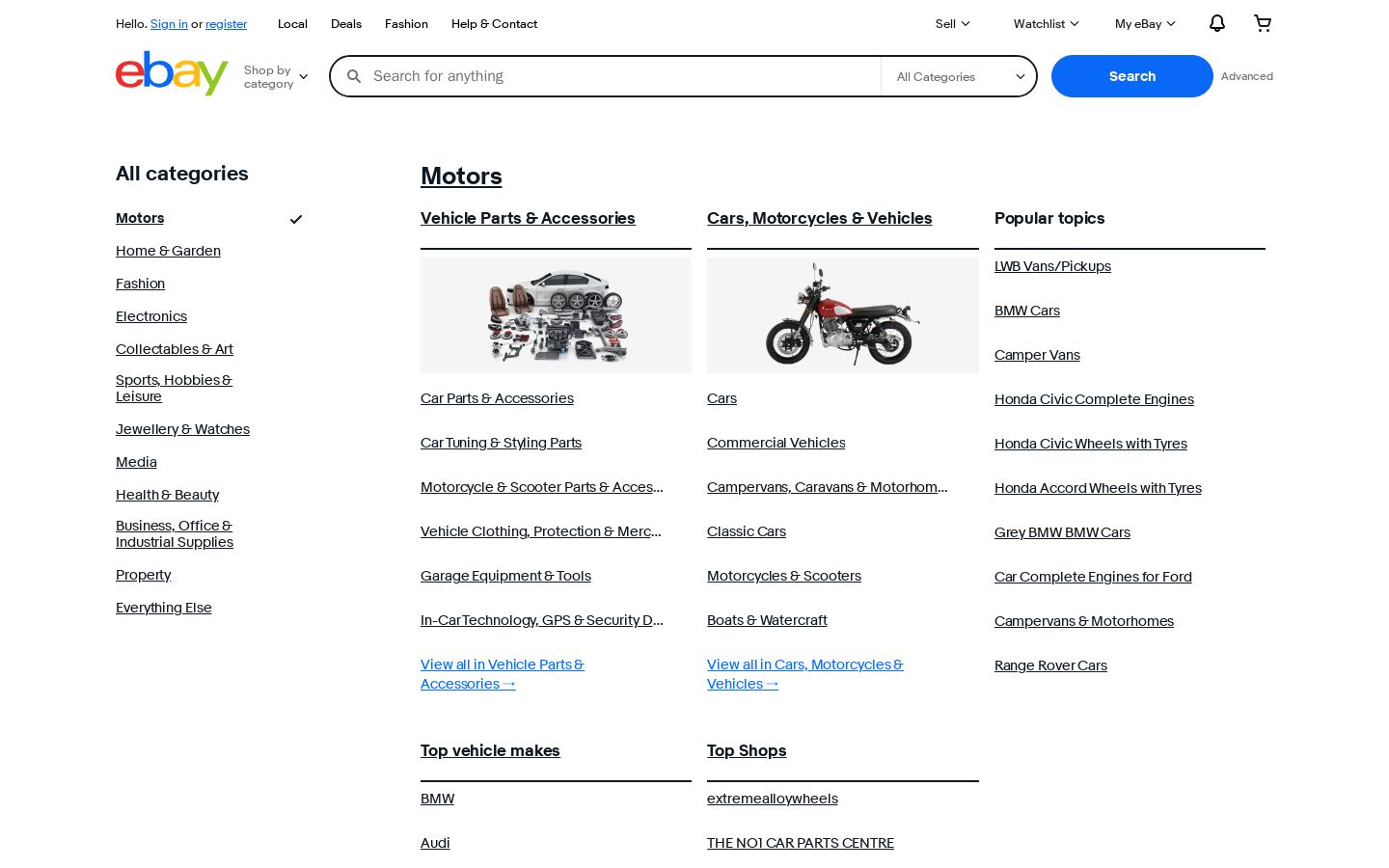Open BMW Cars topic
The width and height of the screenshot is (1389, 868).
click(x=1027, y=311)
